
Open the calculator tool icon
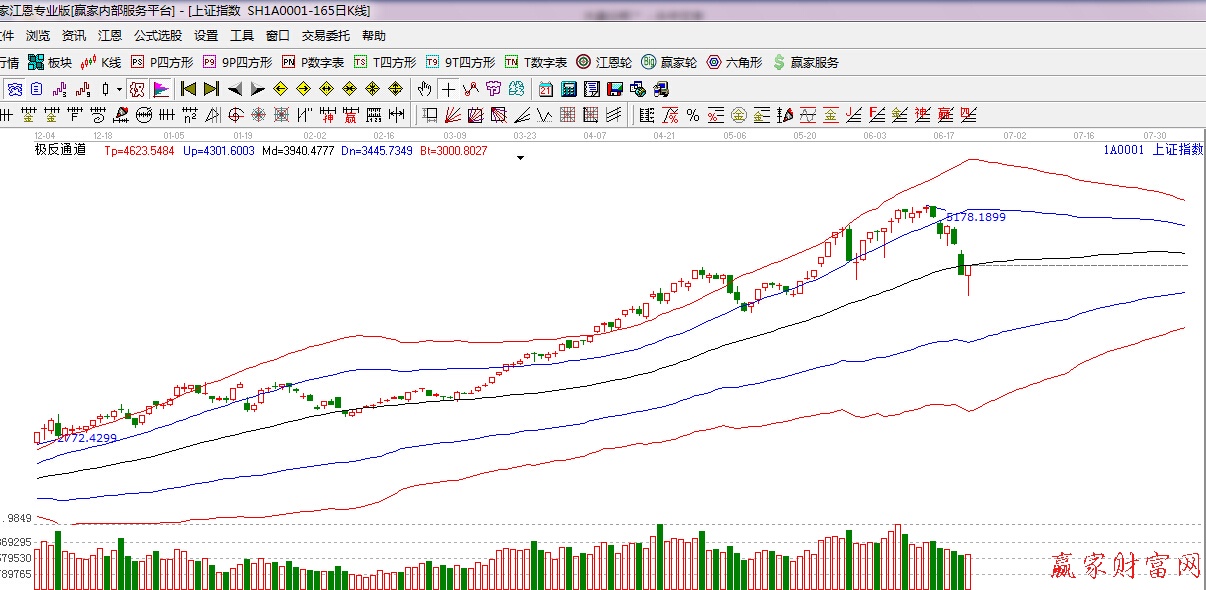pyautogui.click(x=568, y=89)
